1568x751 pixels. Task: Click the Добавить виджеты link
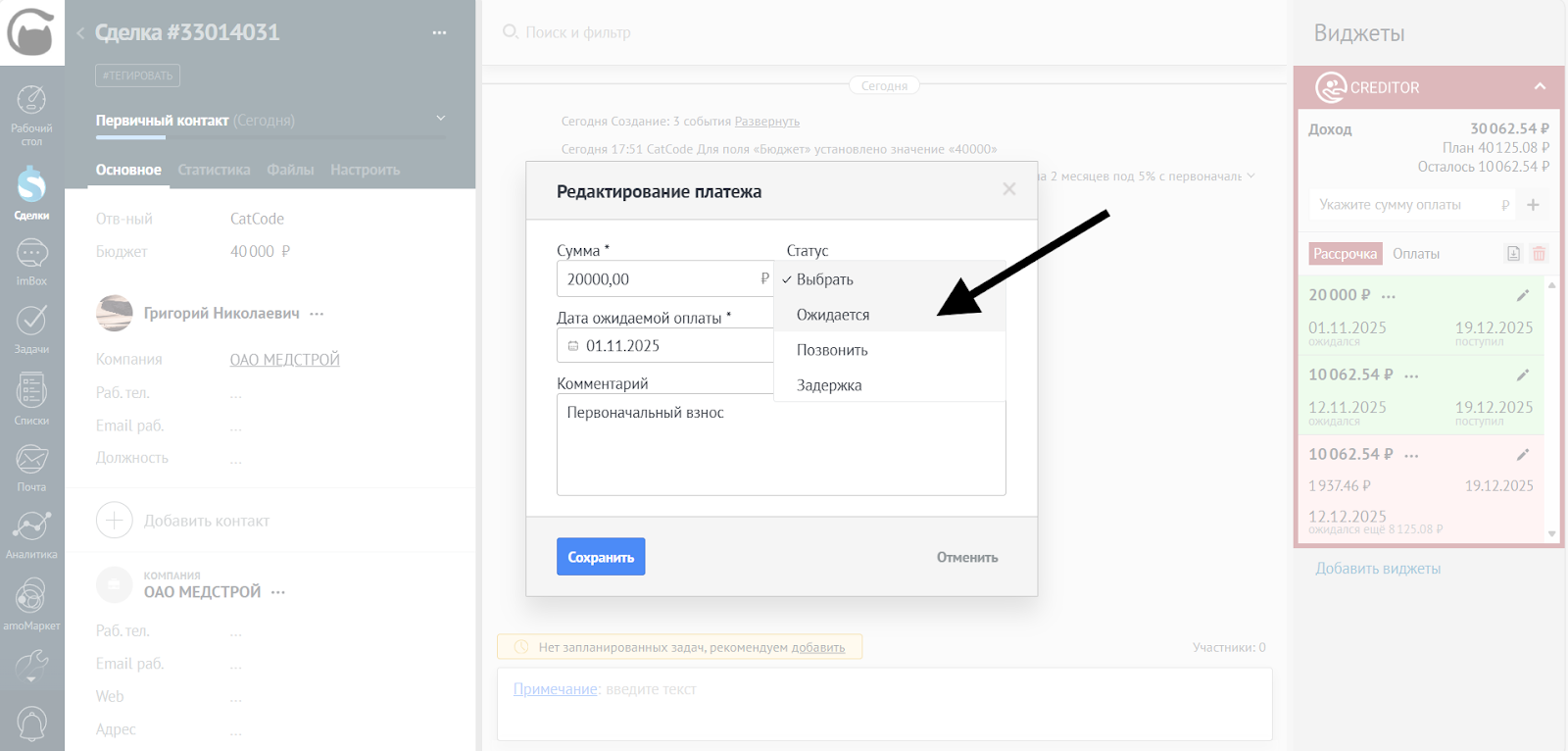coord(1378,569)
